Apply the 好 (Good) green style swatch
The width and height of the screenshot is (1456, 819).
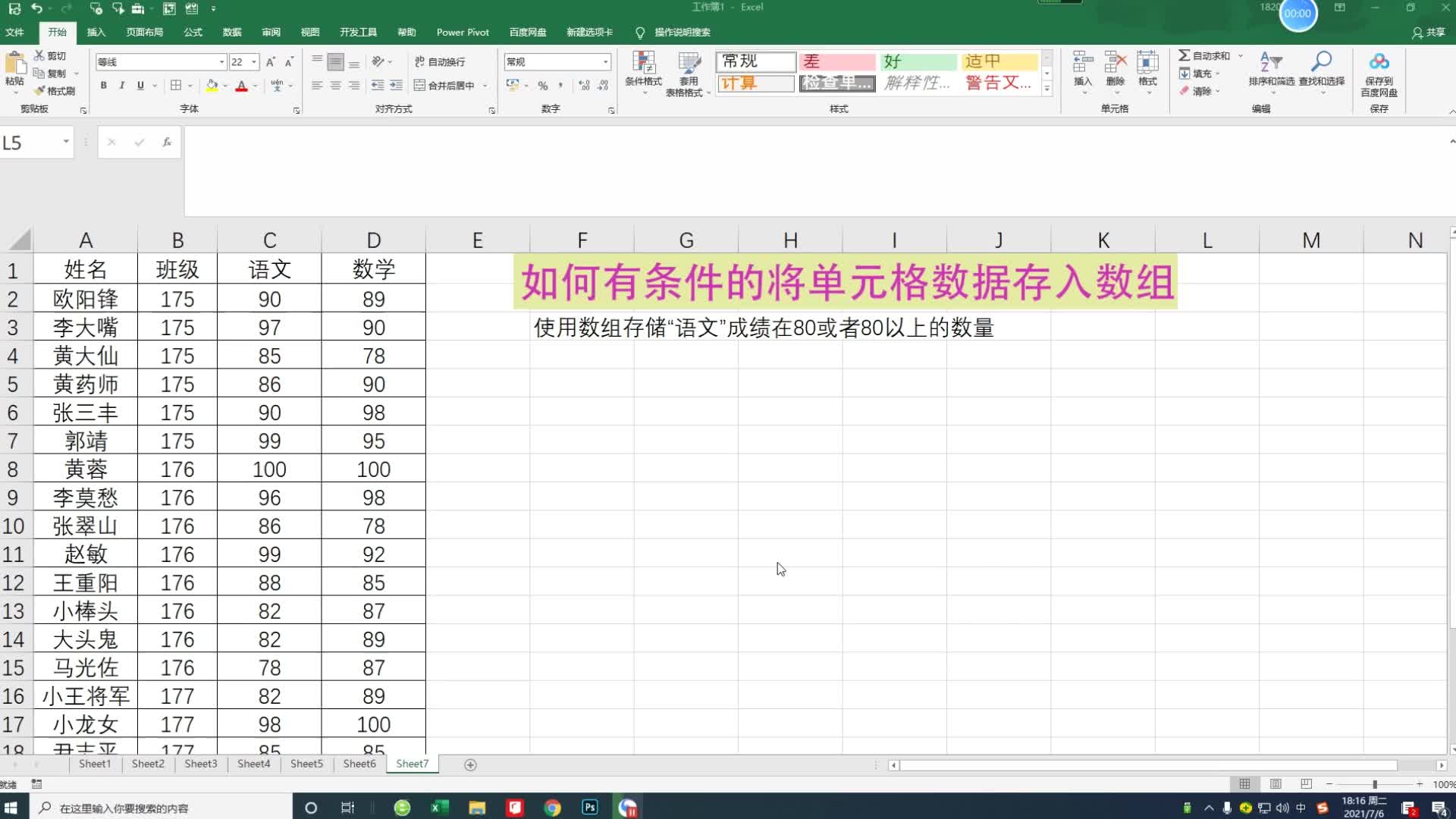918,61
